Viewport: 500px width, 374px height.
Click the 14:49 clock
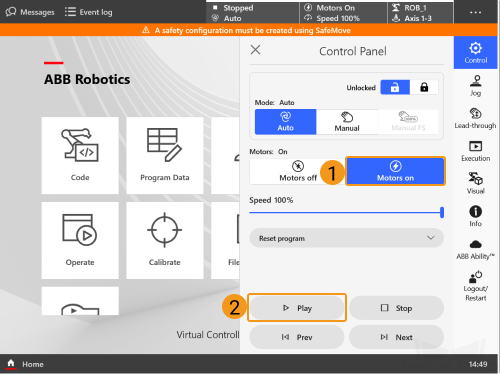(478, 364)
